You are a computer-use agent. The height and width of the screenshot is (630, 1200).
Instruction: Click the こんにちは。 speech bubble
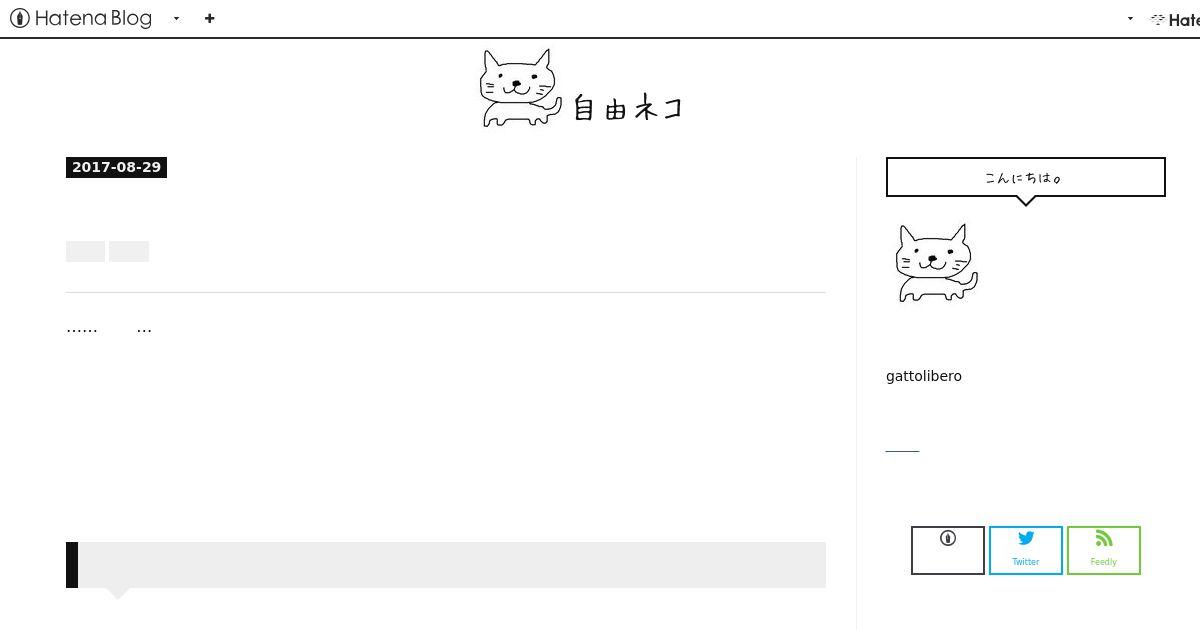tap(1025, 177)
